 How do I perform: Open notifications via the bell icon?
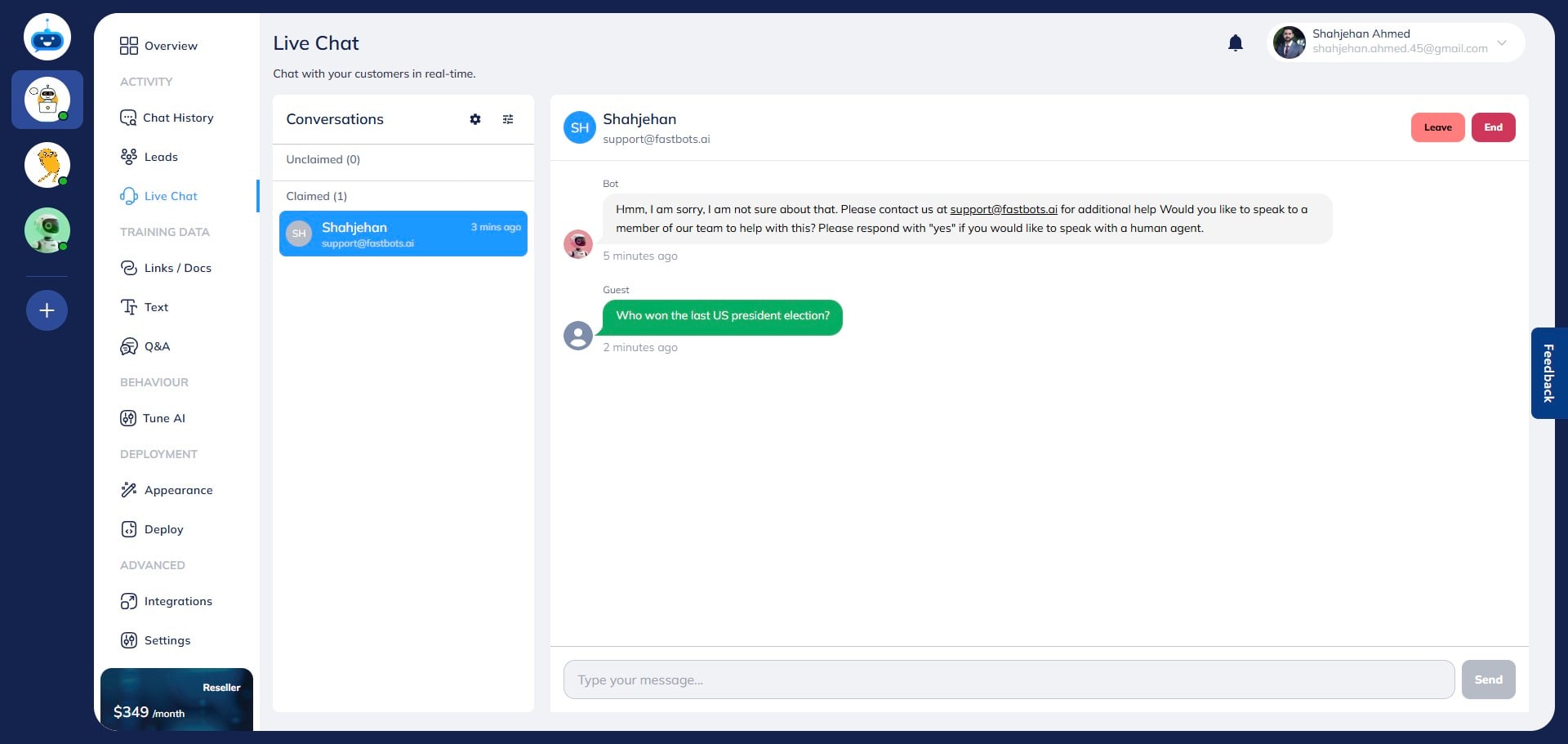[1236, 42]
